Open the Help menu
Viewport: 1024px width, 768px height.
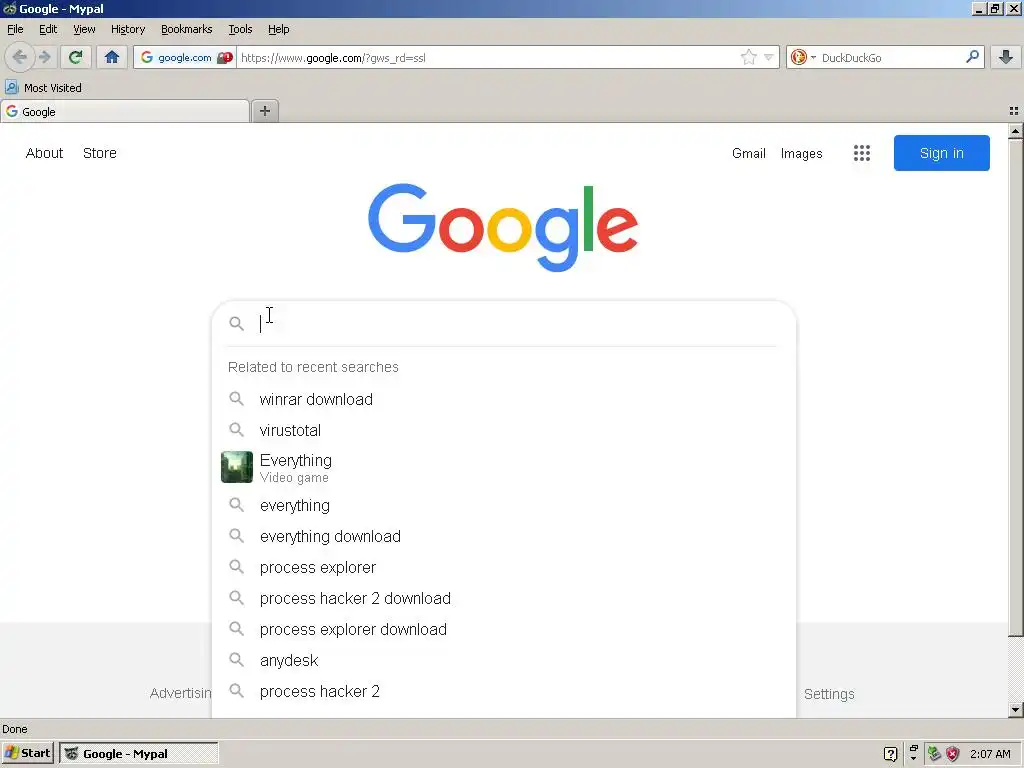pos(278,29)
